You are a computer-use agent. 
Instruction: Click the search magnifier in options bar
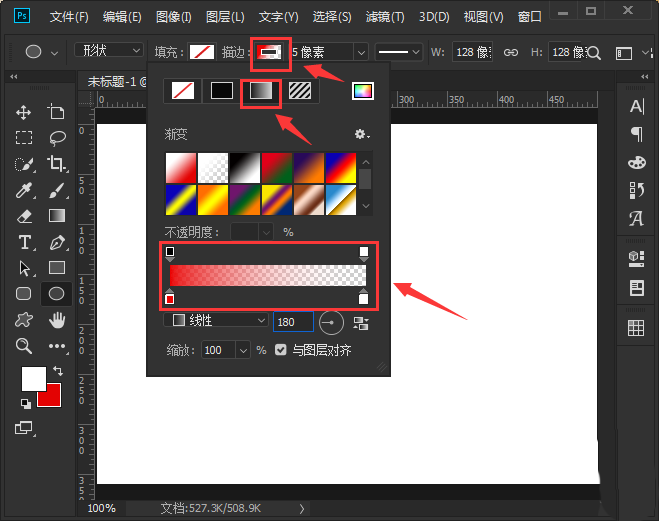(593, 53)
